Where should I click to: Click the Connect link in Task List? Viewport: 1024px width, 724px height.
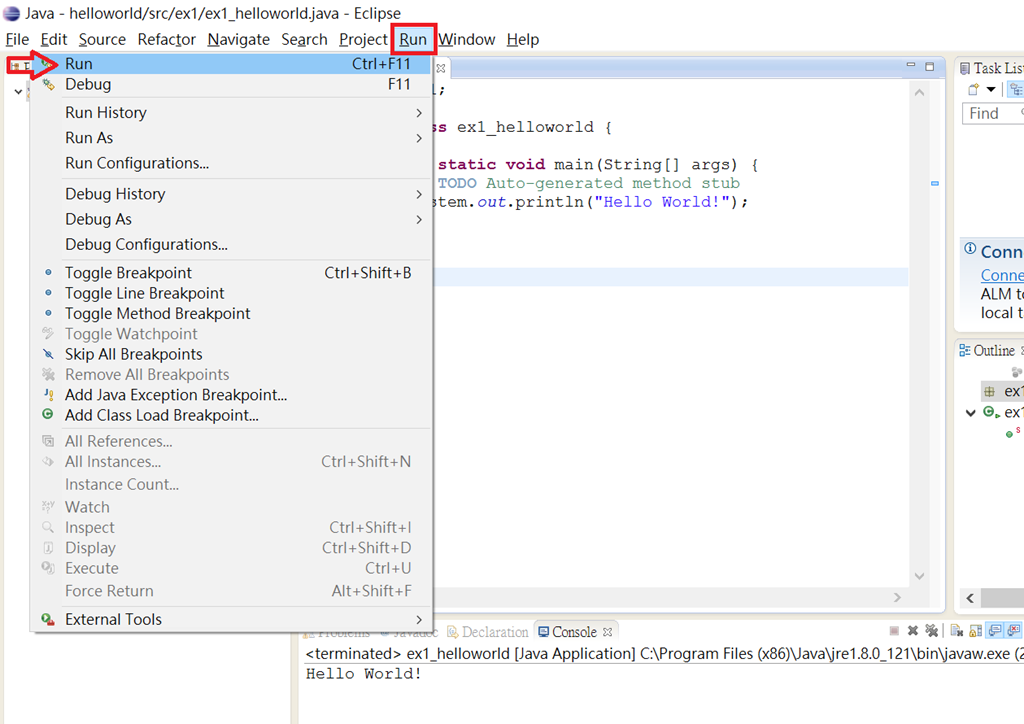pyautogui.click(x=1002, y=275)
